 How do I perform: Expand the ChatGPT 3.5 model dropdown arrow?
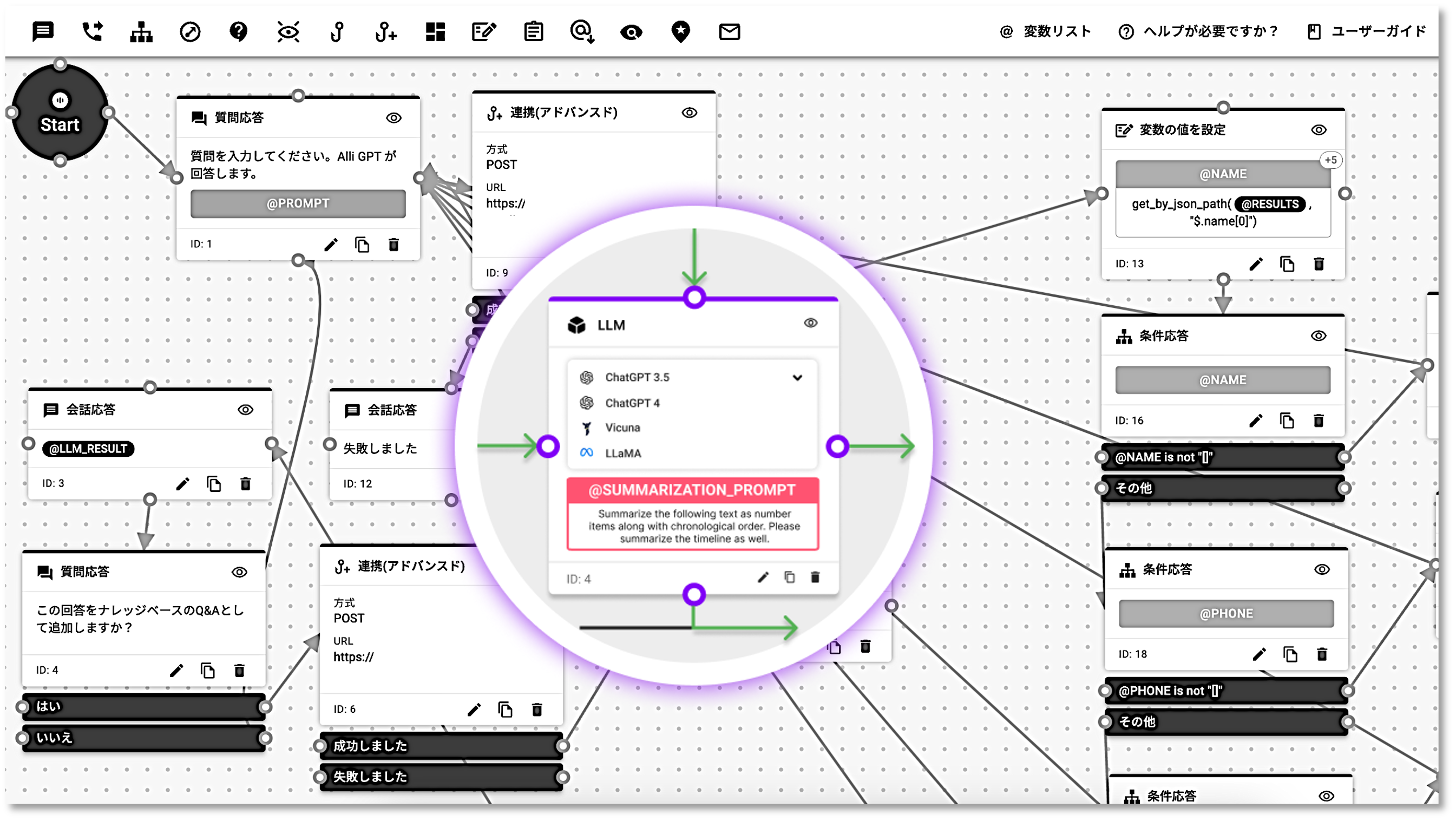pyautogui.click(x=797, y=377)
